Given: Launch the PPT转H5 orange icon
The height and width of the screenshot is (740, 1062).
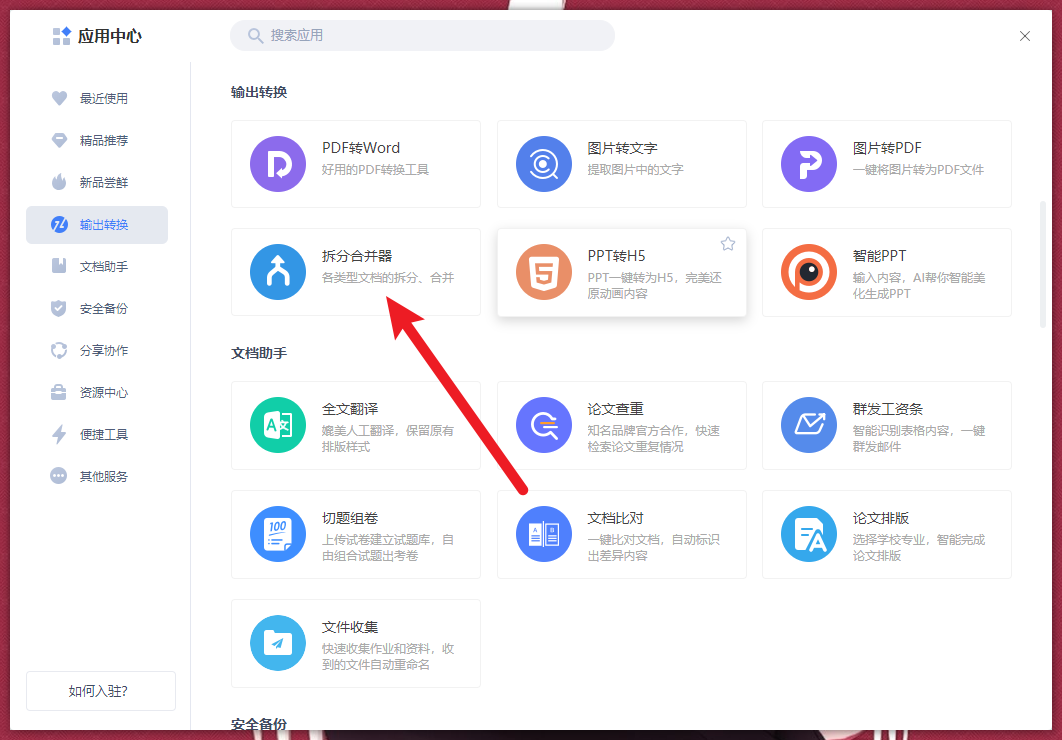Looking at the screenshot, I should 543,272.
